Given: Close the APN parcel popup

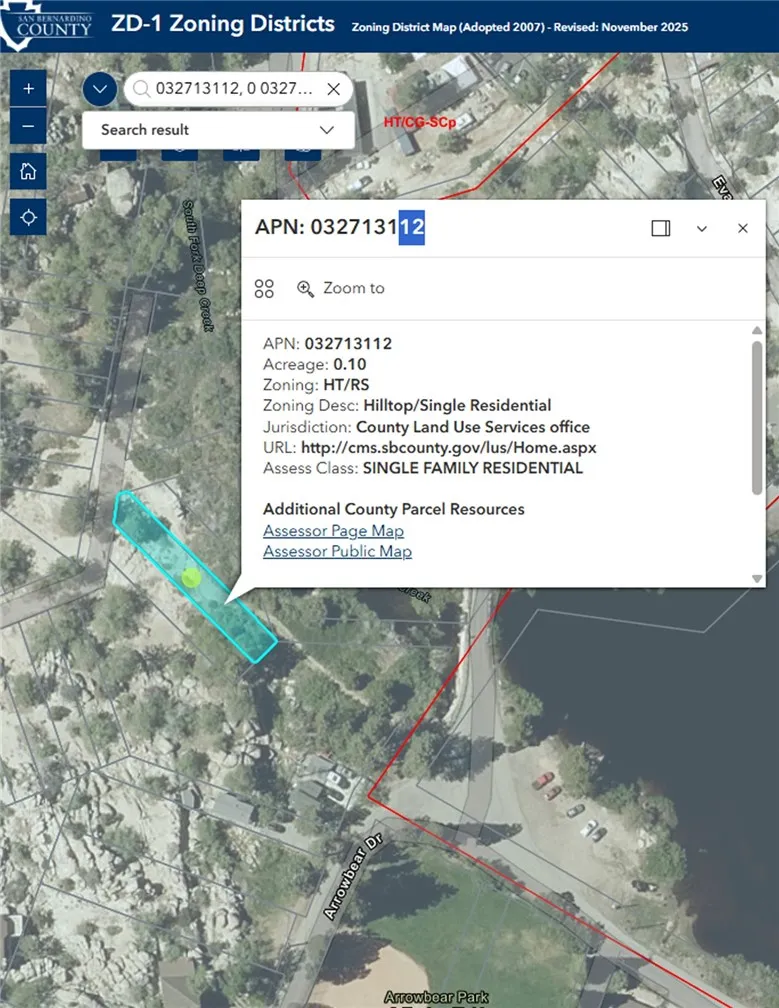Looking at the screenshot, I should 742,228.
